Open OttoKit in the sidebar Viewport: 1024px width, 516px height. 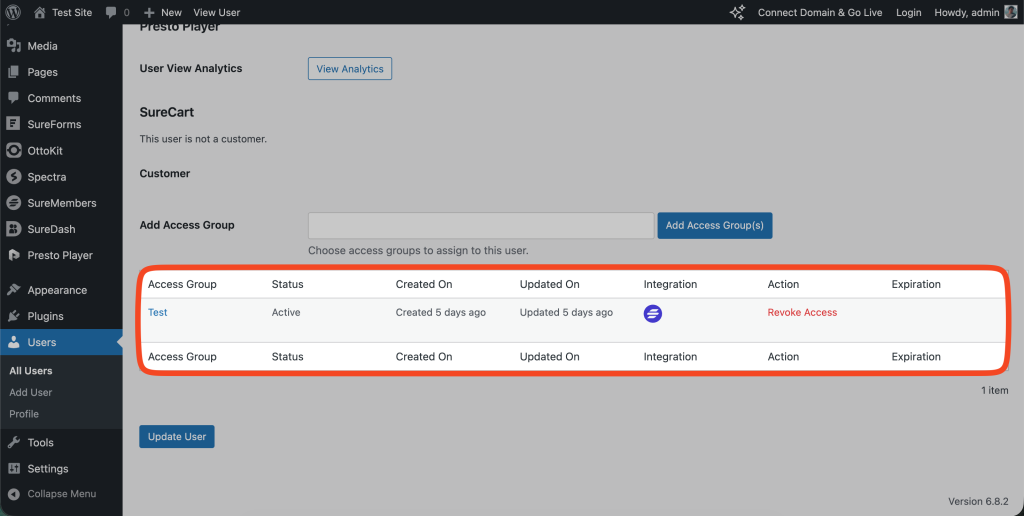coord(46,151)
